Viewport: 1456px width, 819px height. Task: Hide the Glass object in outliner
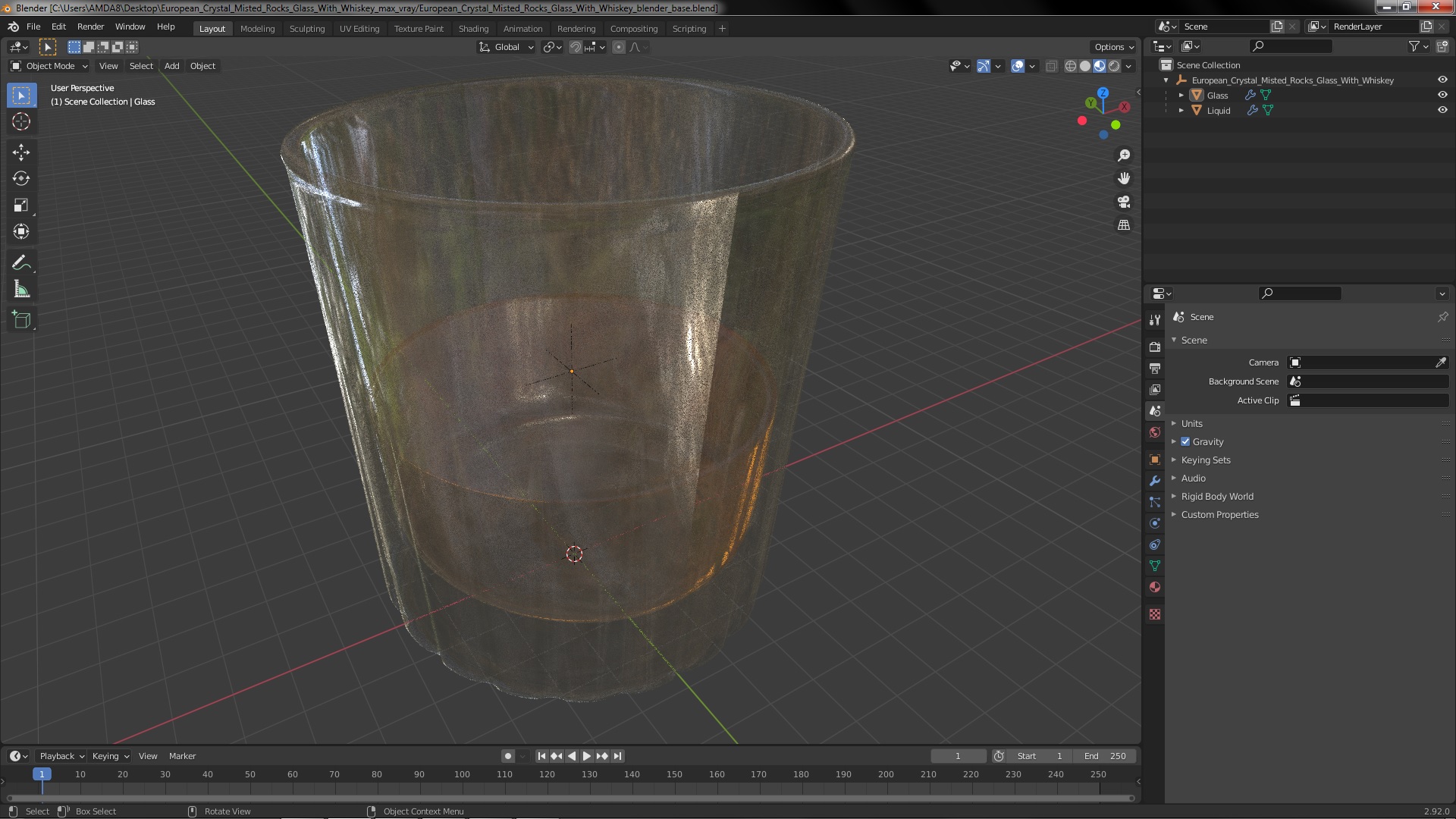(x=1442, y=95)
